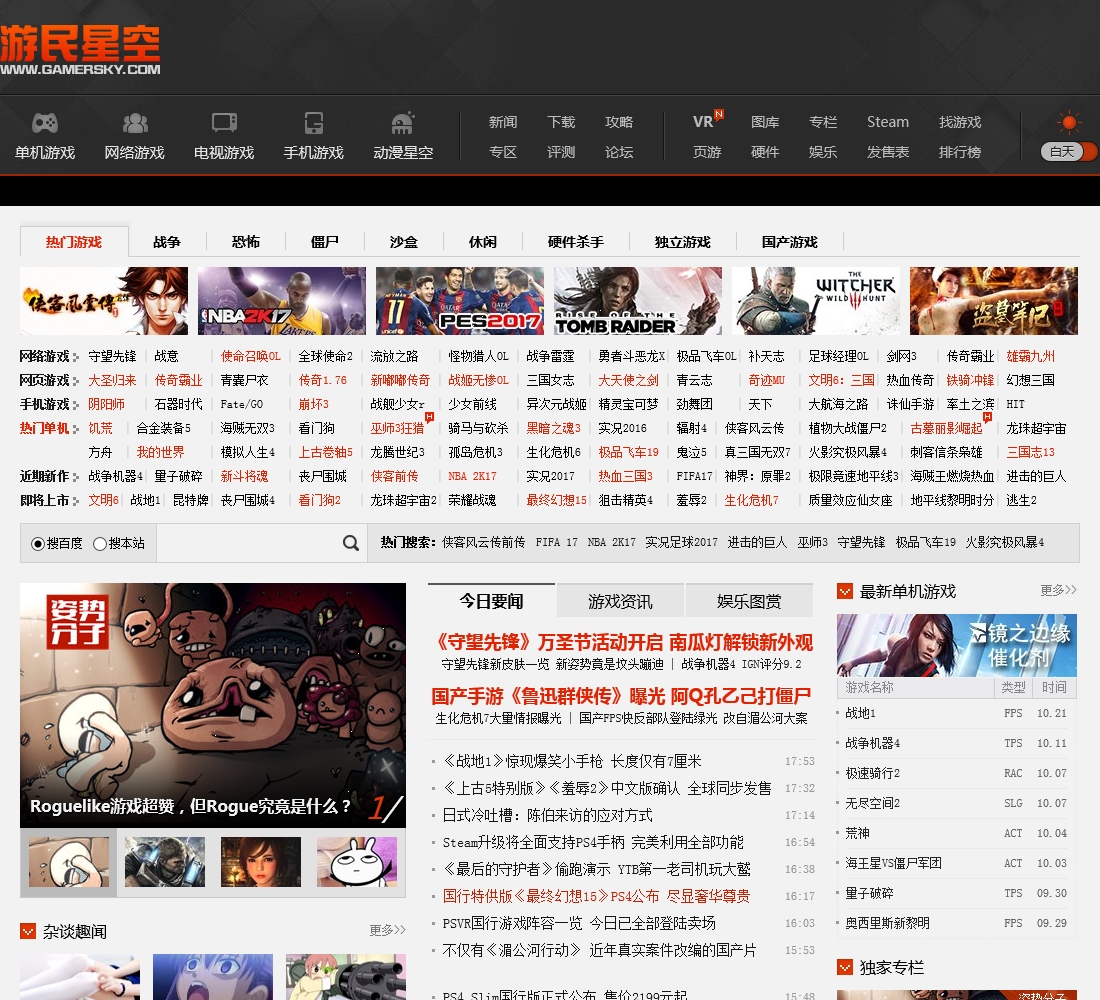Click 使命召唤OL in 网络游戏 row
Screen dimensions: 1100x1000
point(250,356)
